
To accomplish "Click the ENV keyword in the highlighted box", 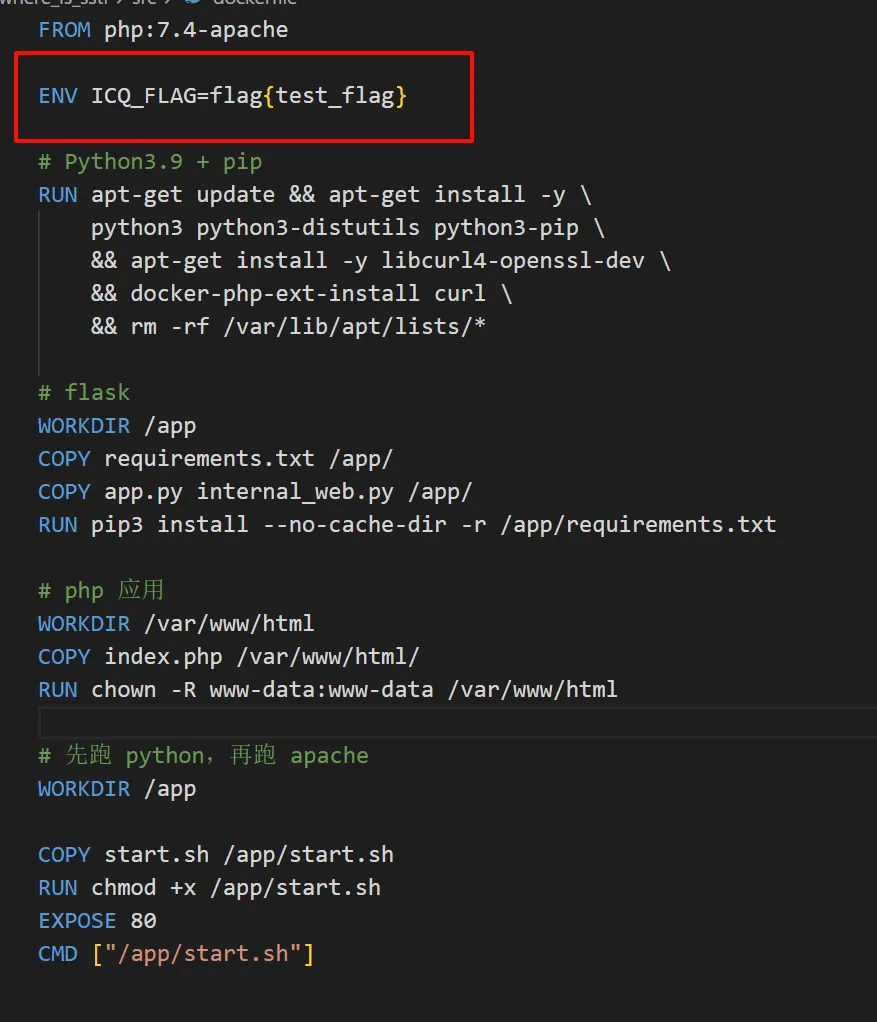I will pyautogui.click(x=58, y=96).
